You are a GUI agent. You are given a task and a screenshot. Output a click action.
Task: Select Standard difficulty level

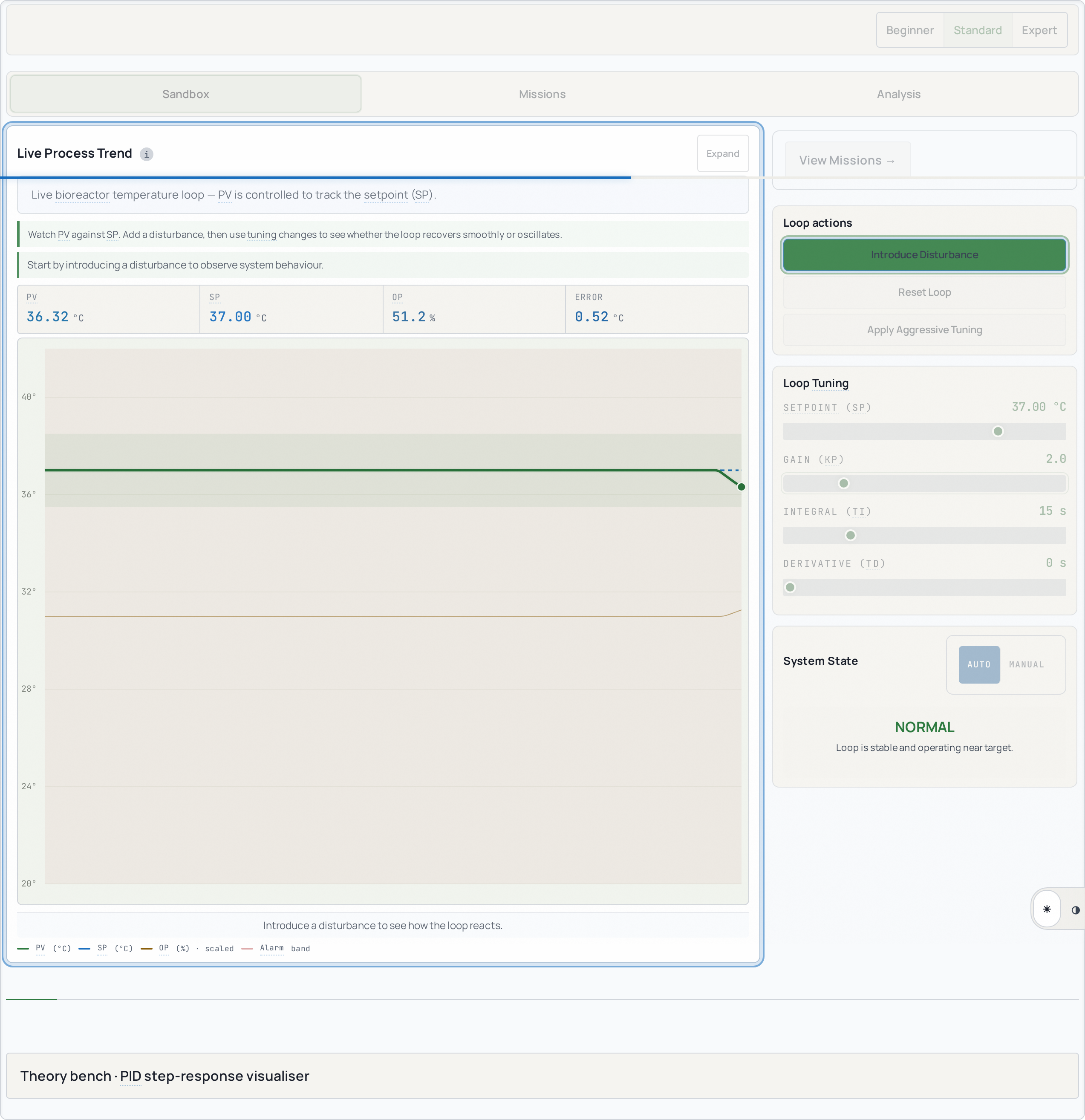978,30
